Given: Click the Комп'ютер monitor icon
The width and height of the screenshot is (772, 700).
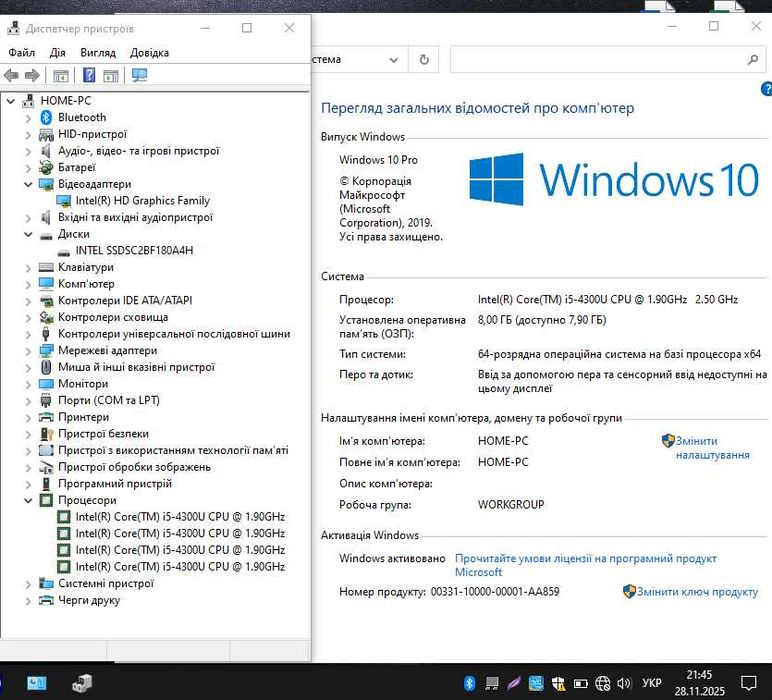Looking at the screenshot, I should [x=46, y=284].
